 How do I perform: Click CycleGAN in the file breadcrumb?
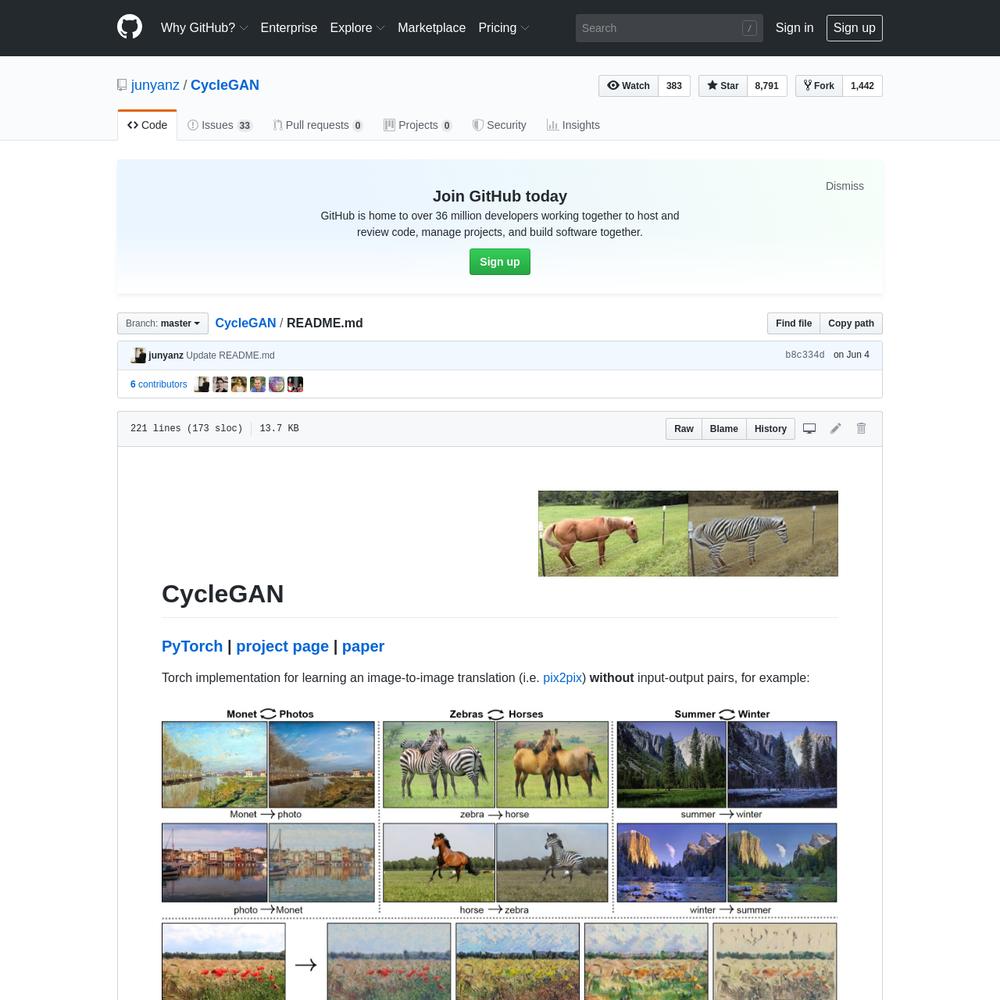(x=246, y=323)
